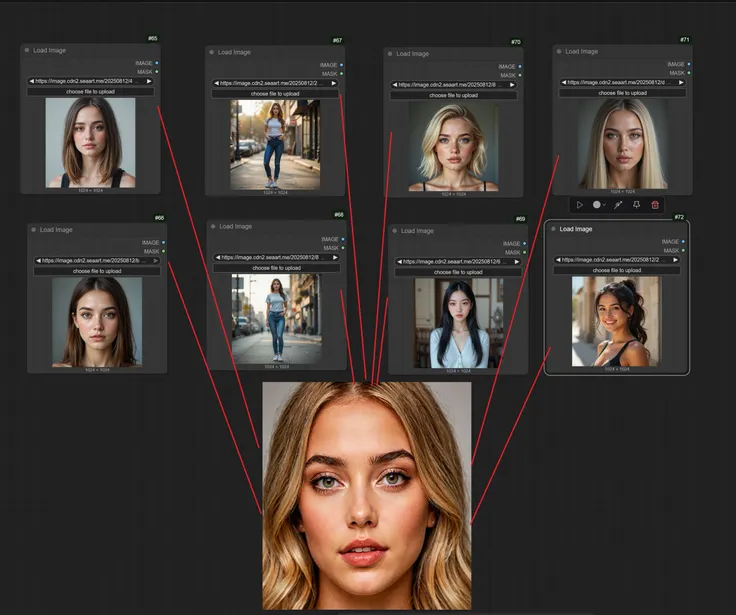Click the large blonde woman portrait image

point(366,495)
